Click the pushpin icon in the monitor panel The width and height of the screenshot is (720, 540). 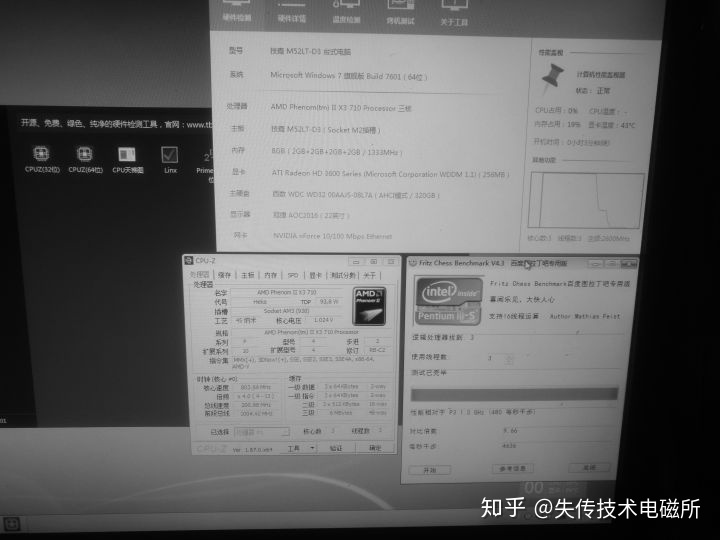click(552, 79)
